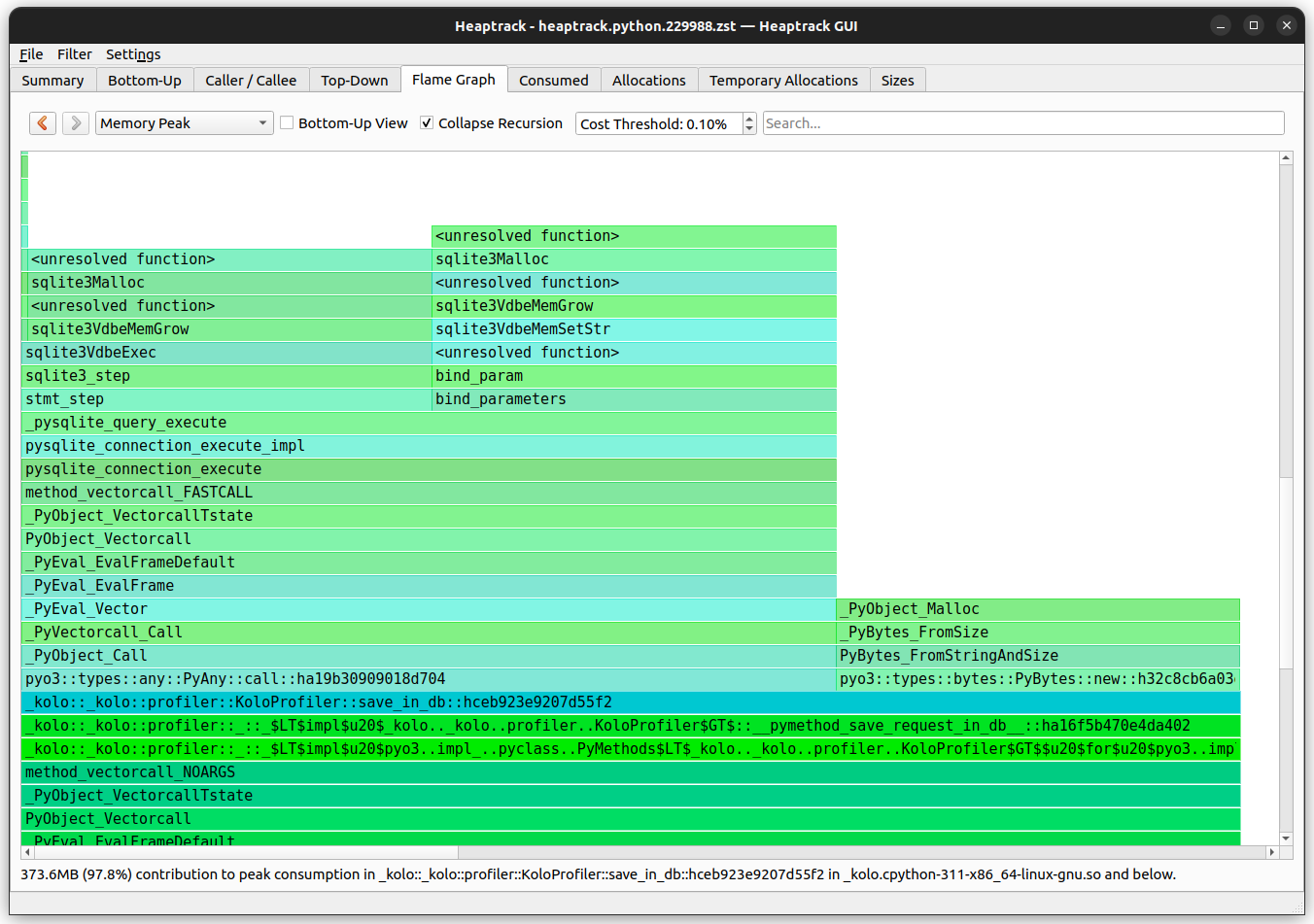Viewport: 1314px width, 924px height.
Task: Select the PyBytes_FromStringAndSize frame
Action: point(1038,656)
